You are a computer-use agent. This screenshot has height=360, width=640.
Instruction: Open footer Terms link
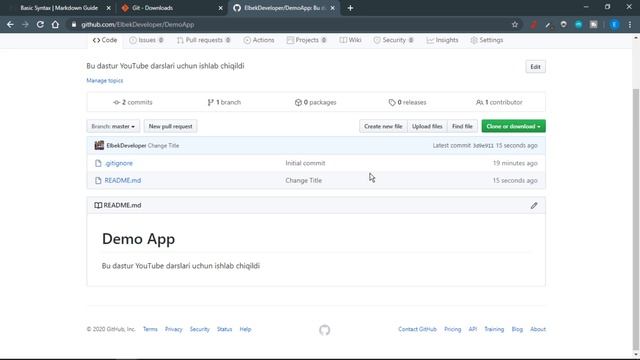150,329
